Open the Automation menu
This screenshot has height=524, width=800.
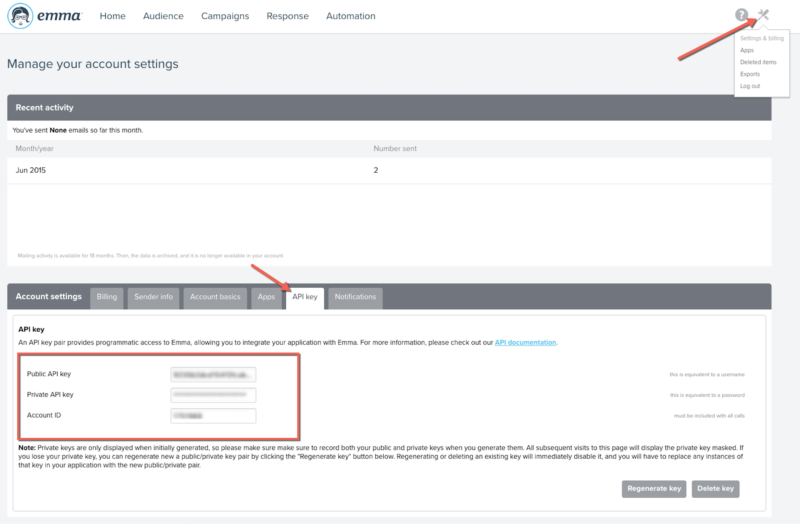click(x=350, y=16)
